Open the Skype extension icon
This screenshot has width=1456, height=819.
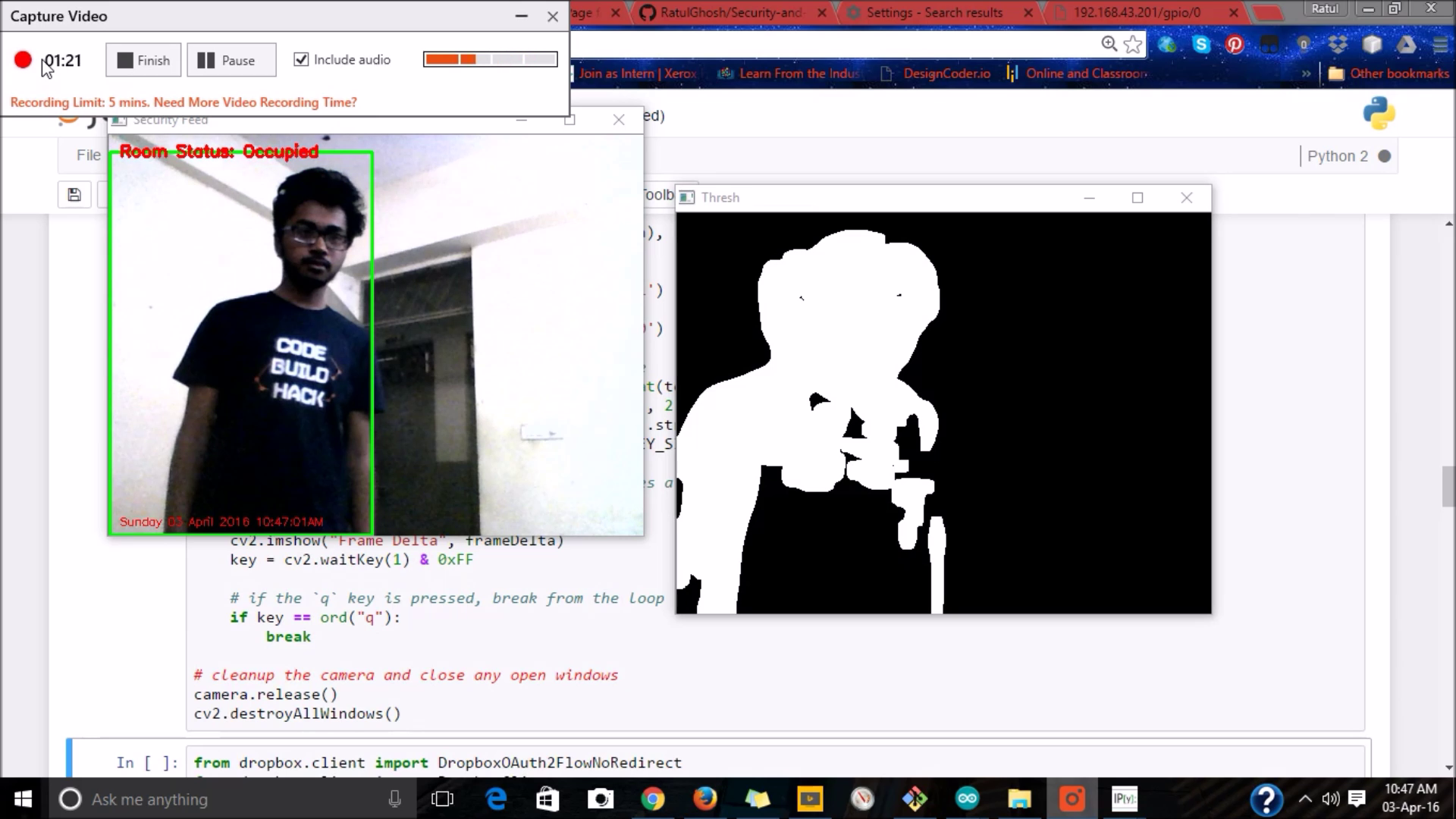click(x=1201, y=45)
